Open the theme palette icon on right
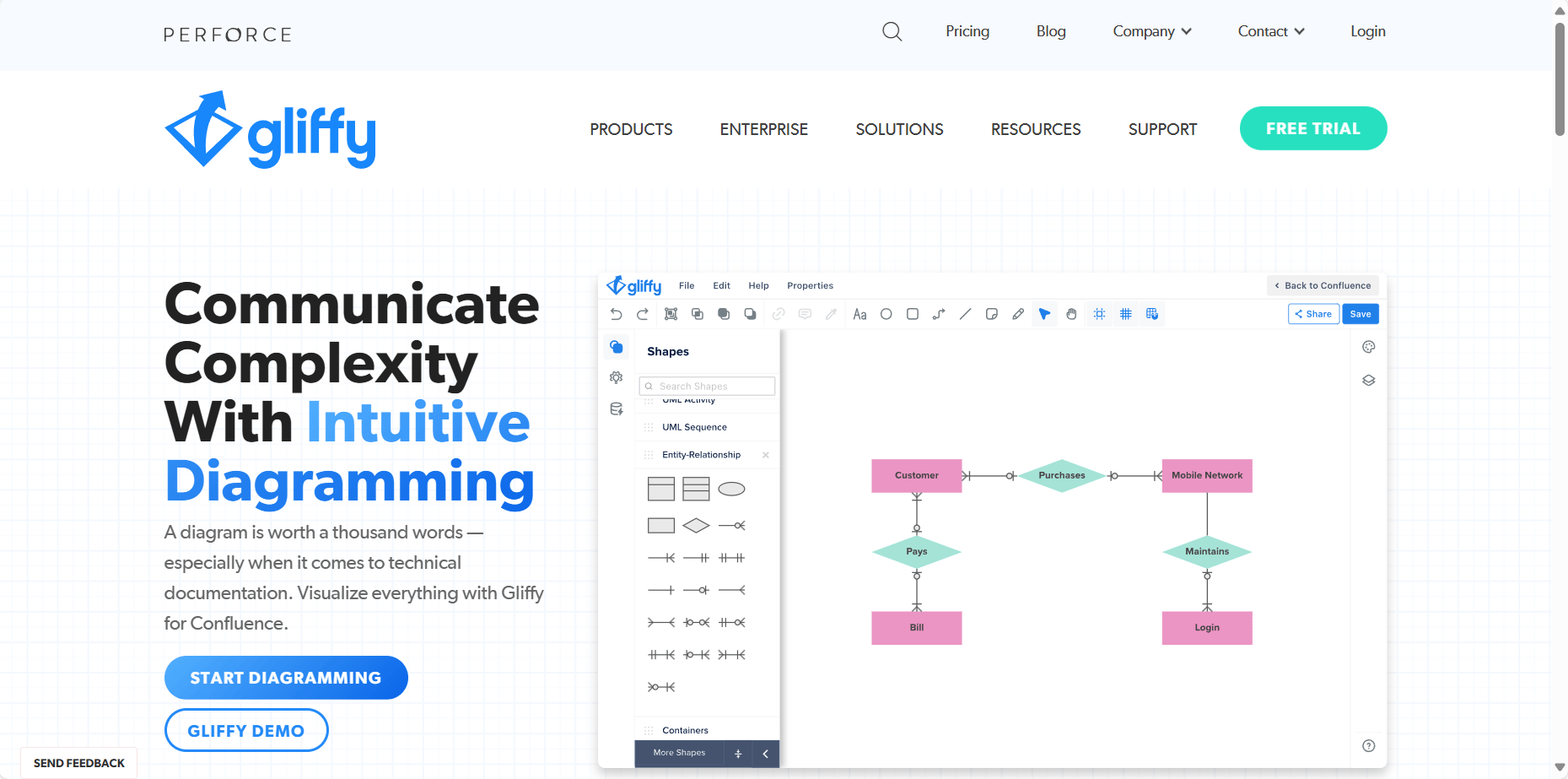The width and height of the screenshot is (1568, 779). click(x=1369, y=347)
